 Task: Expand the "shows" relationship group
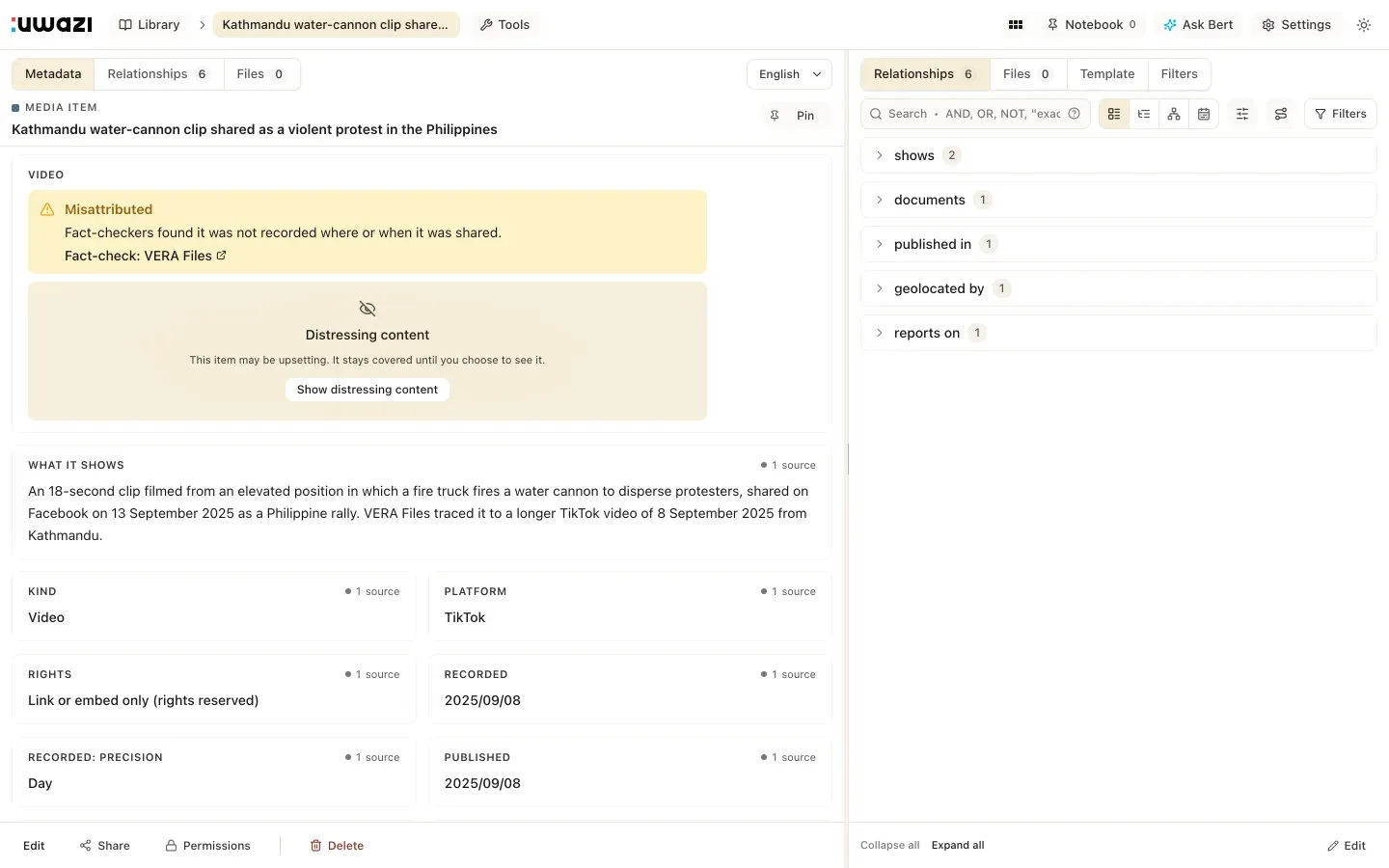pos(1118,155)
